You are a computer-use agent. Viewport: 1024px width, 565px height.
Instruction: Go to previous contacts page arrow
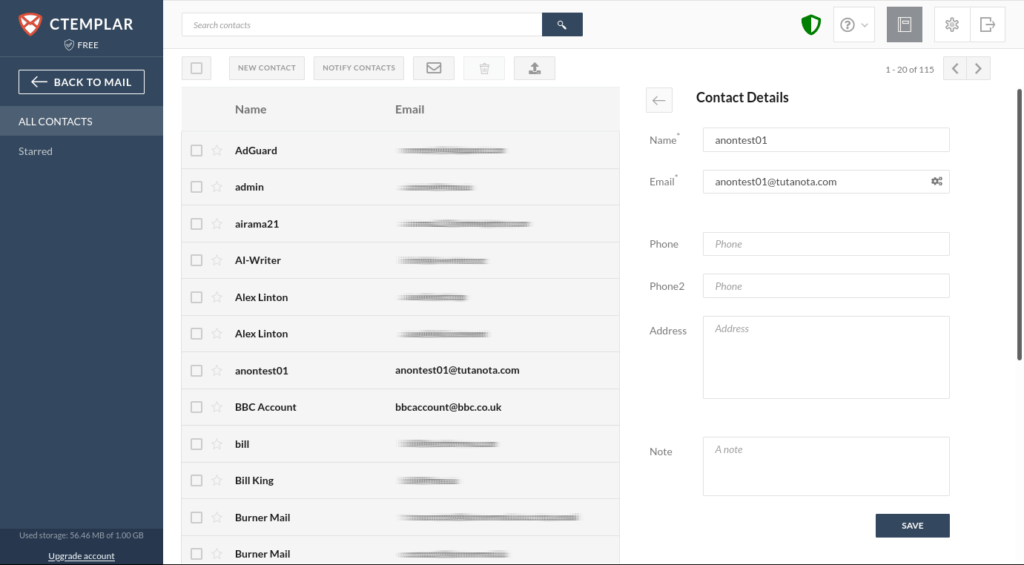[955, 69]
